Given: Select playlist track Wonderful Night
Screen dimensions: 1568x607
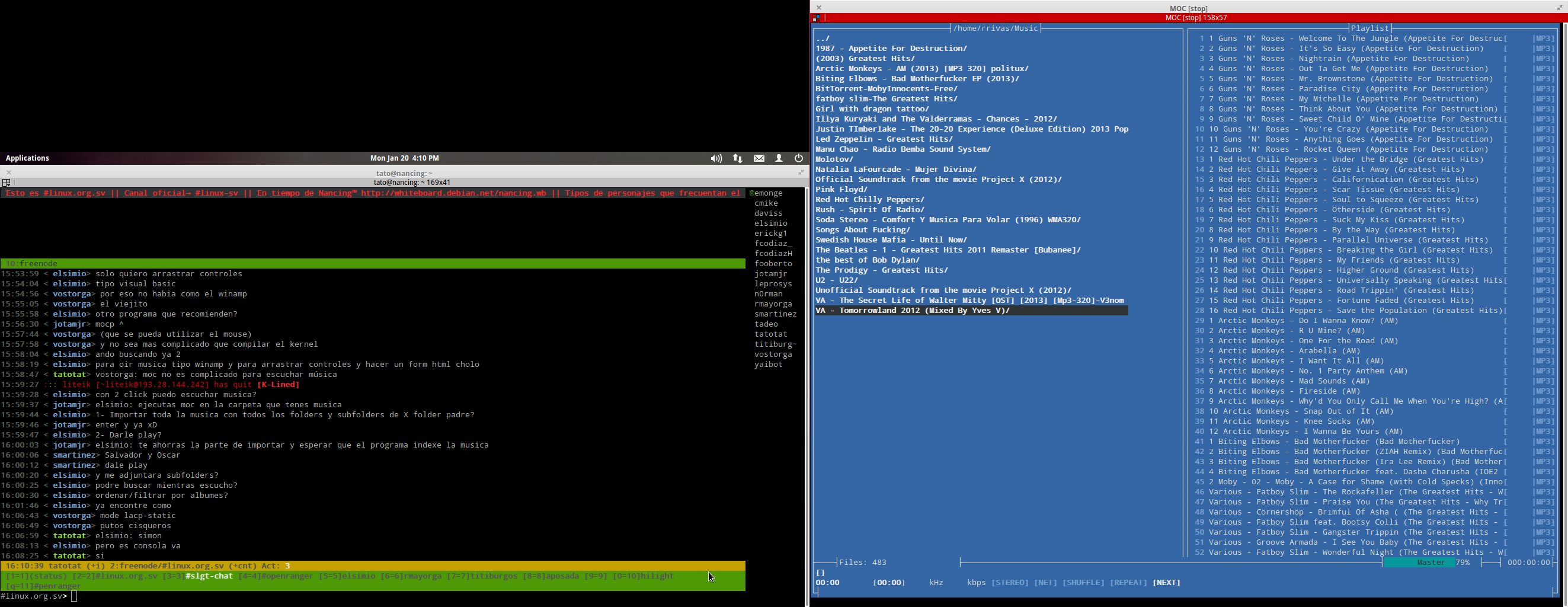Looking at the screenshot, I should 1375,553.
